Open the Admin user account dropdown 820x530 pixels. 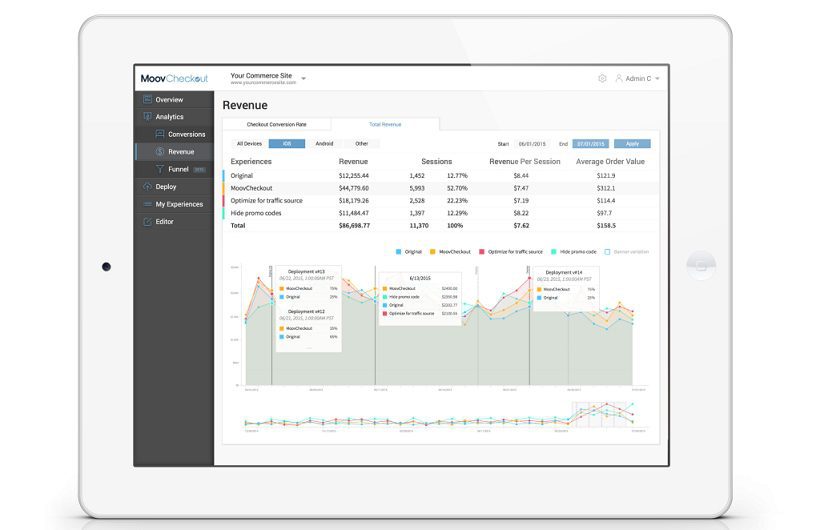[637, 78]
